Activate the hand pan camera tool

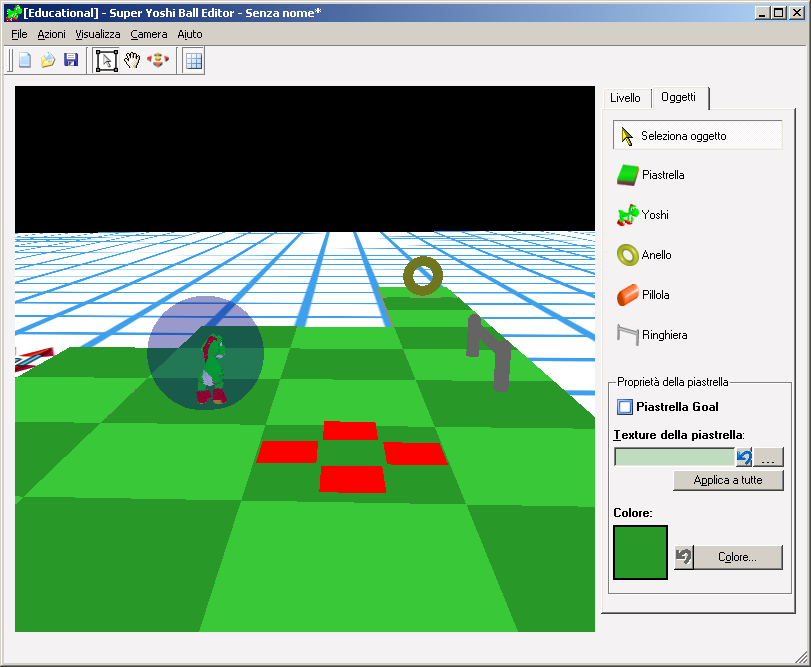(x=132, y=60)
